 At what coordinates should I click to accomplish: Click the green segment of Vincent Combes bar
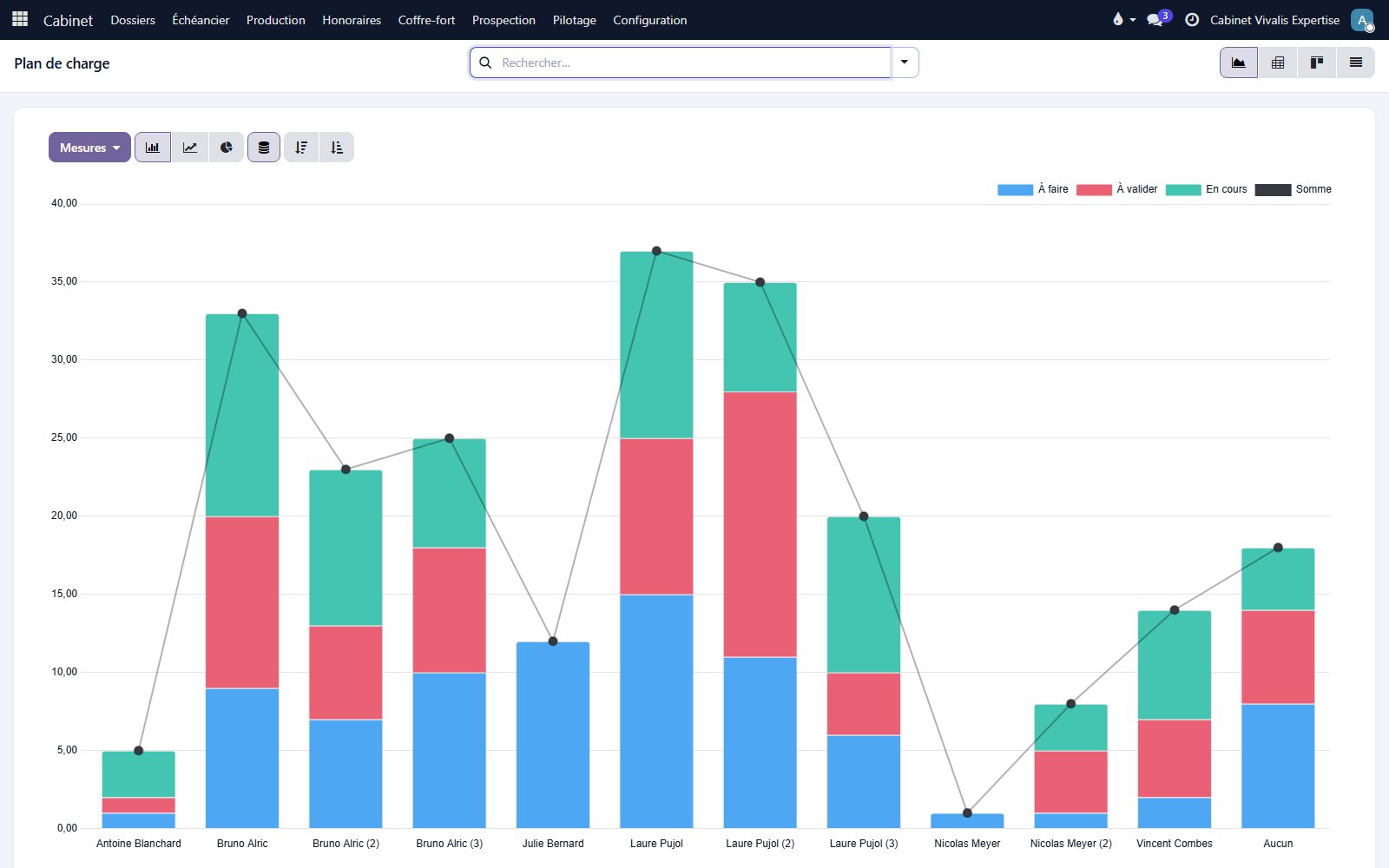(x=1175, y=665)
